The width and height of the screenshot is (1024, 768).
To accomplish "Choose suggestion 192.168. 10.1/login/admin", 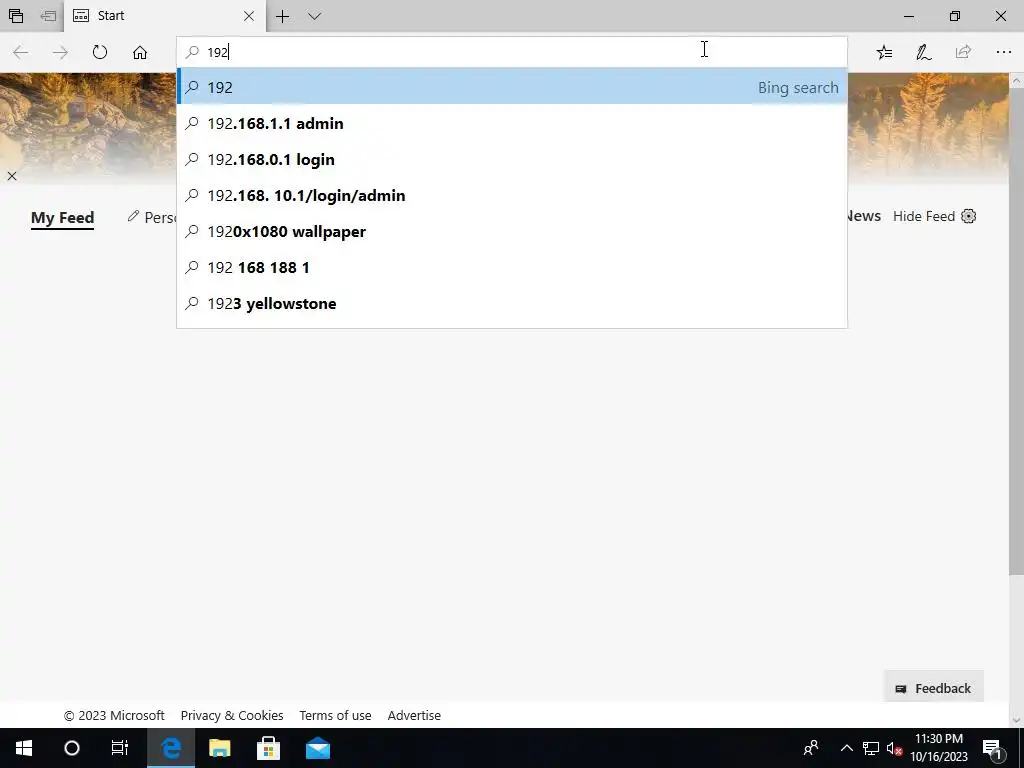I will [x=512, y=195].
